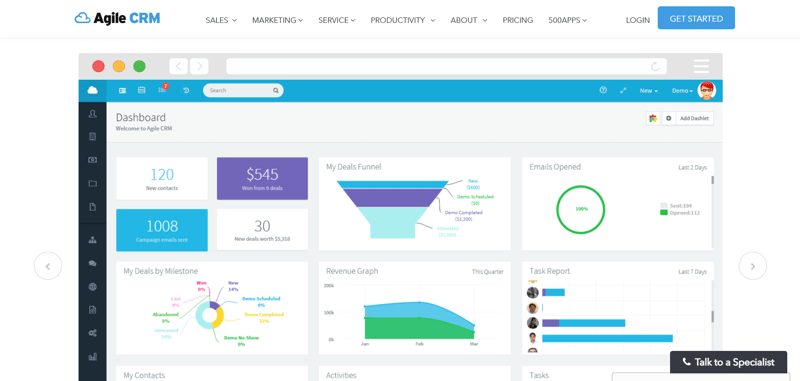The height and width of the screenshot is (381, 800).
Task: Expand the PRODUCTIVITY menu
Action: tap(403, 20)
